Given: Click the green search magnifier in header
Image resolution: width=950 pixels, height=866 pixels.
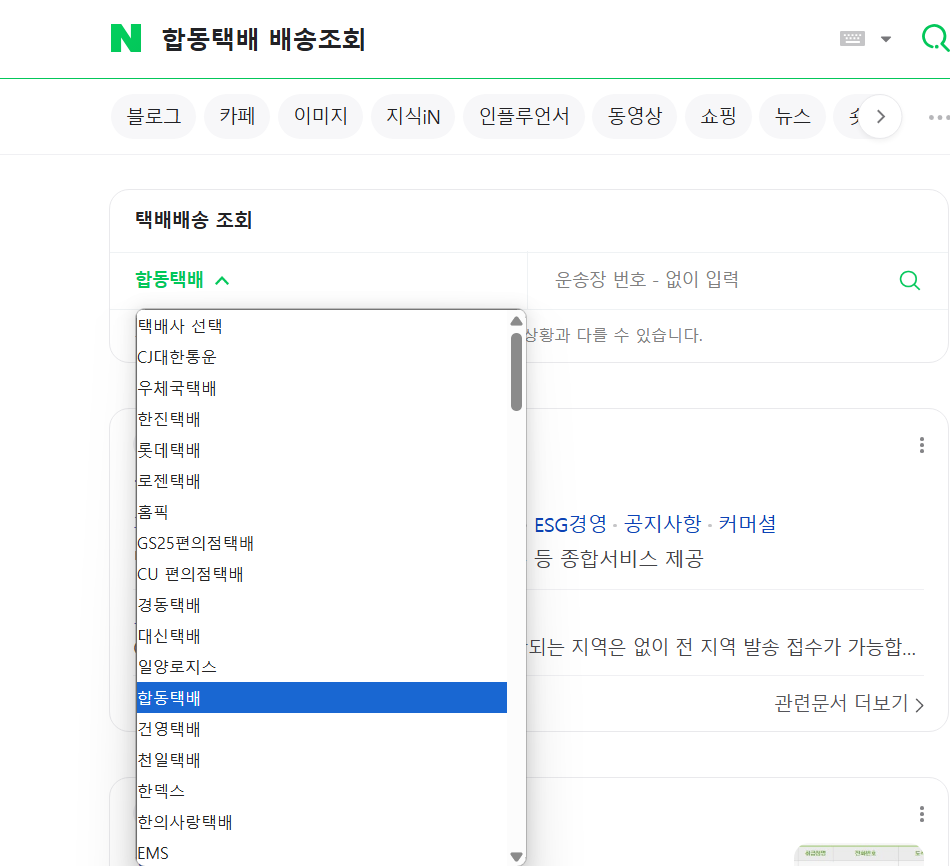Looking at the screenshot, I should pos(935,38).
